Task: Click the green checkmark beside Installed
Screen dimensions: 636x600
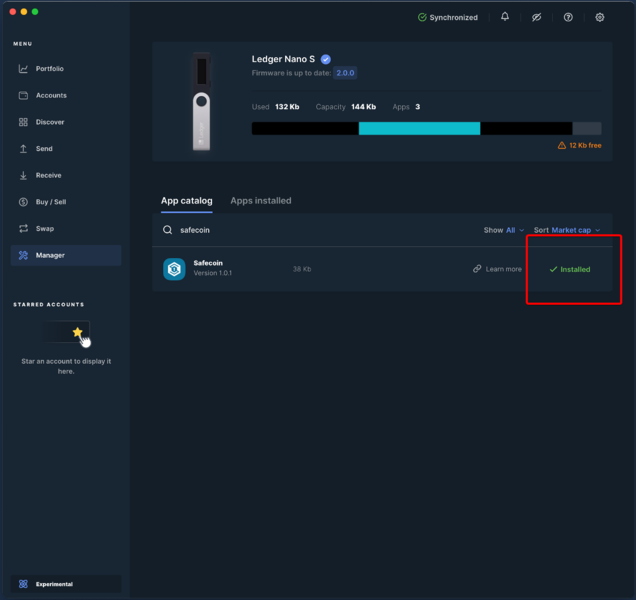Action: (x=553, y=269)
